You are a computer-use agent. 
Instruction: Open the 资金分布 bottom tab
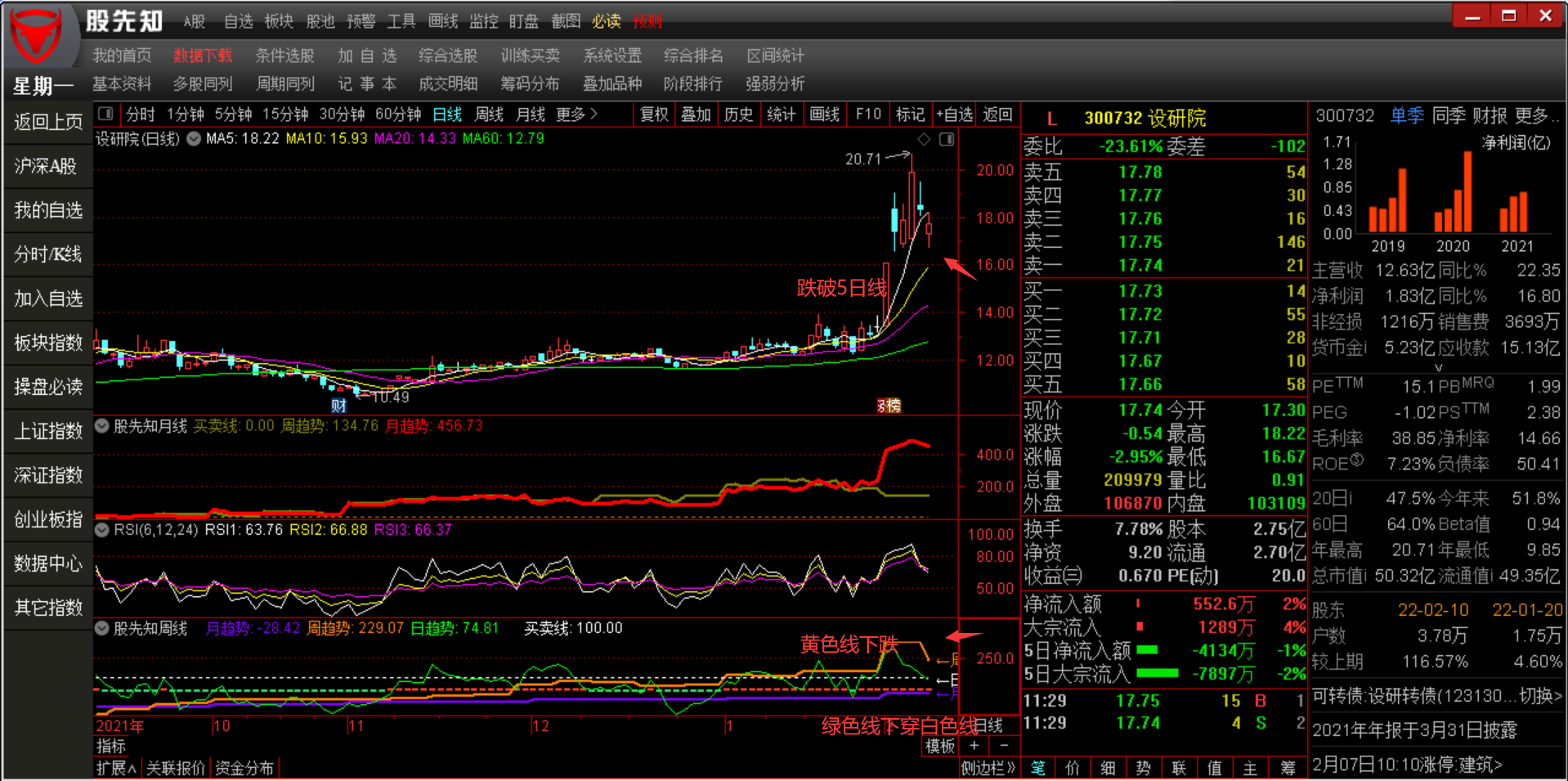244,768
